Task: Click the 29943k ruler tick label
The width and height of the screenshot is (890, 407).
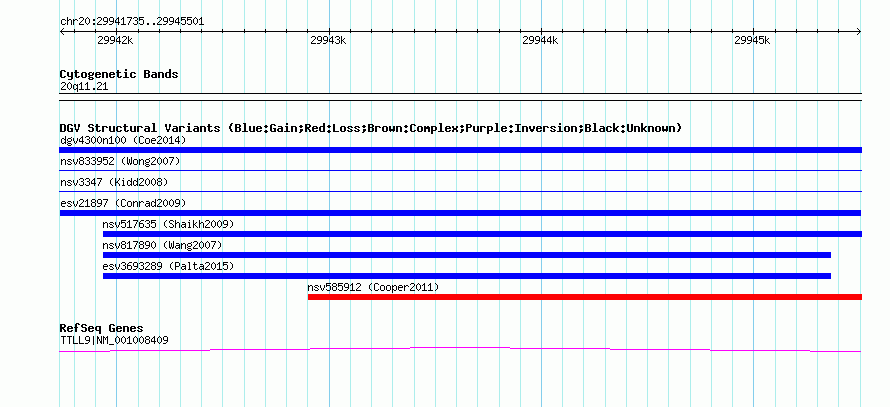Action: pos(328,40)
